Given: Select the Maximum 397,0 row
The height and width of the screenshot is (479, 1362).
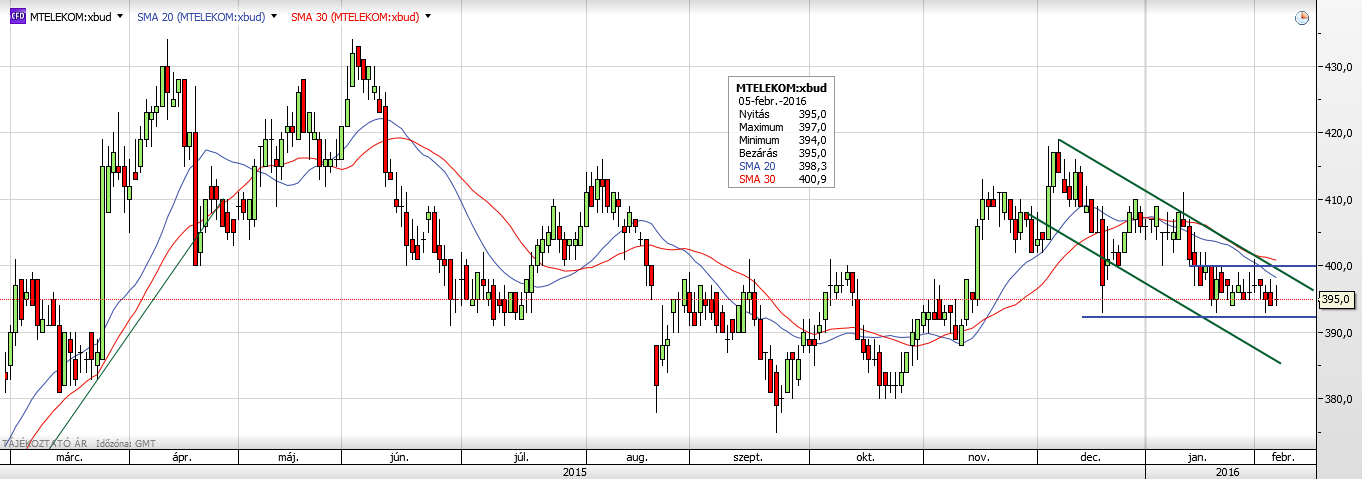Looking at the screenshot, I should pos(782,127).
